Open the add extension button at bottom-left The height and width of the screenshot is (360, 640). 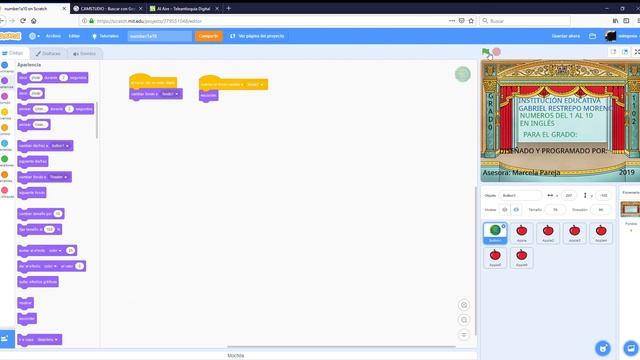pyautogui.click(x=6, y=338)
